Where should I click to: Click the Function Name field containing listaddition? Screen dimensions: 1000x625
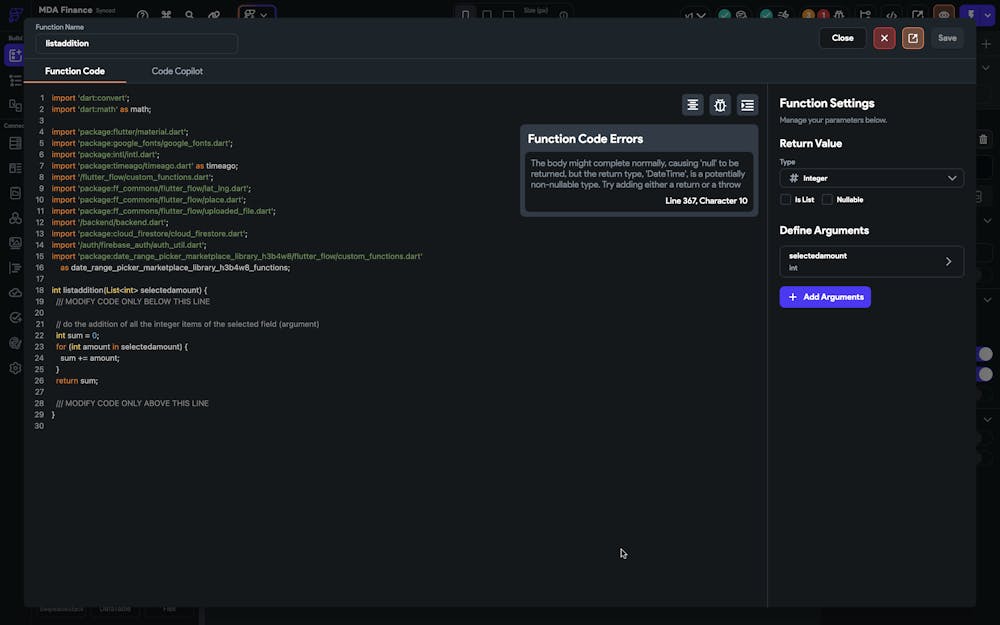point(136,43)
